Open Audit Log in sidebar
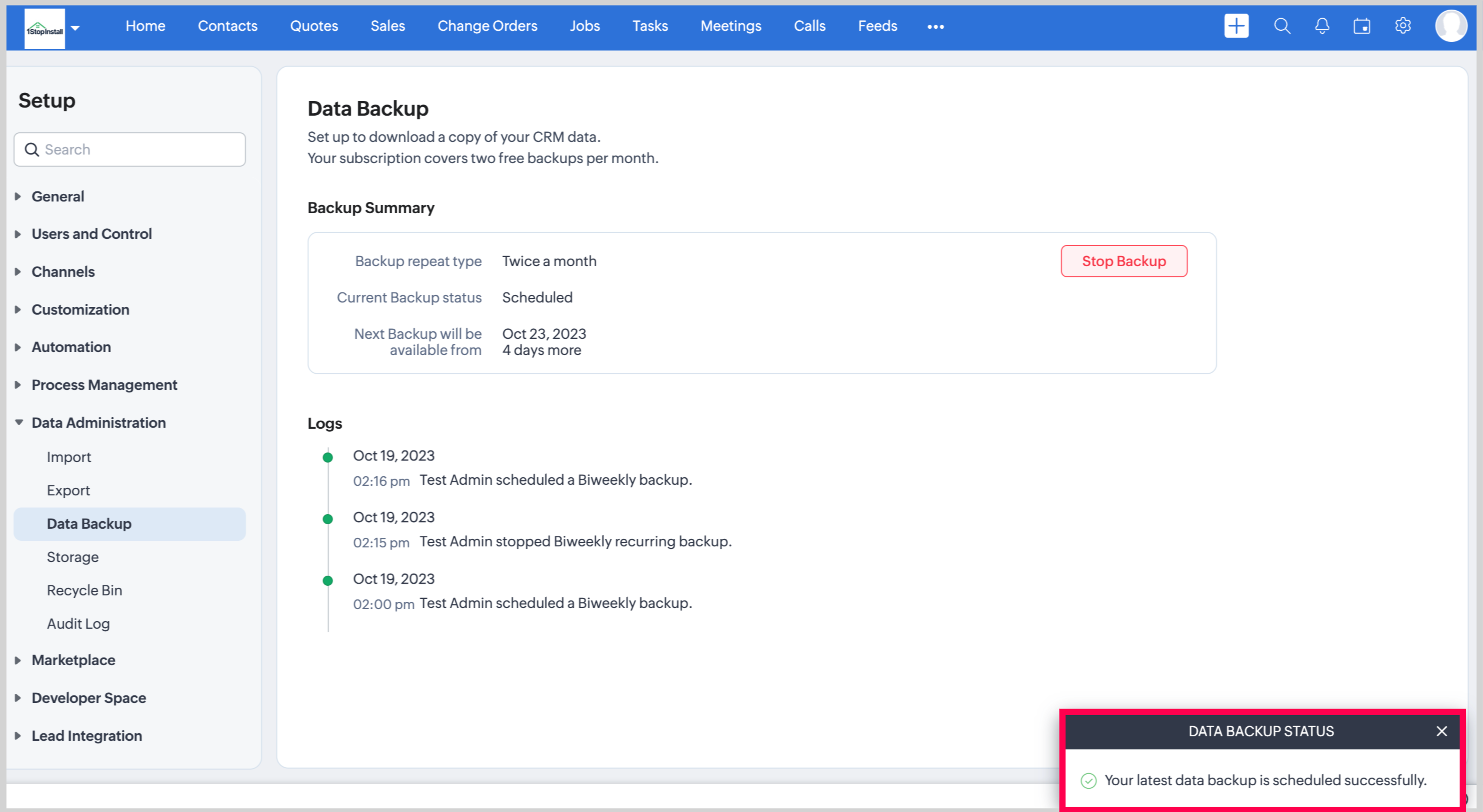The height and width of the screenshot is (812, 1483). coord(78,624)
